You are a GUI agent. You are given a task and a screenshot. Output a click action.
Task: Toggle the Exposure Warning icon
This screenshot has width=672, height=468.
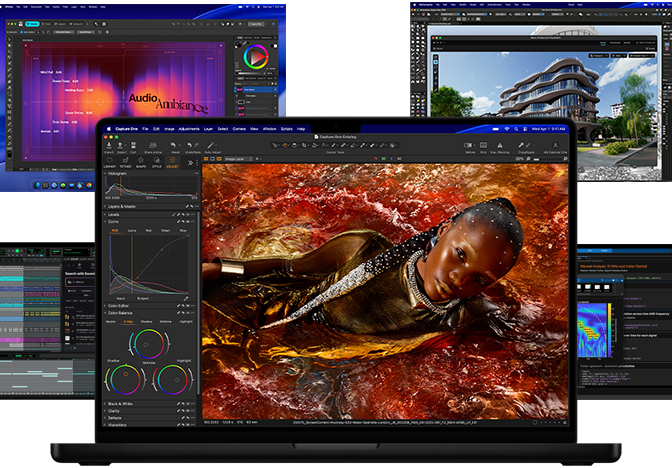click(500, 145)
